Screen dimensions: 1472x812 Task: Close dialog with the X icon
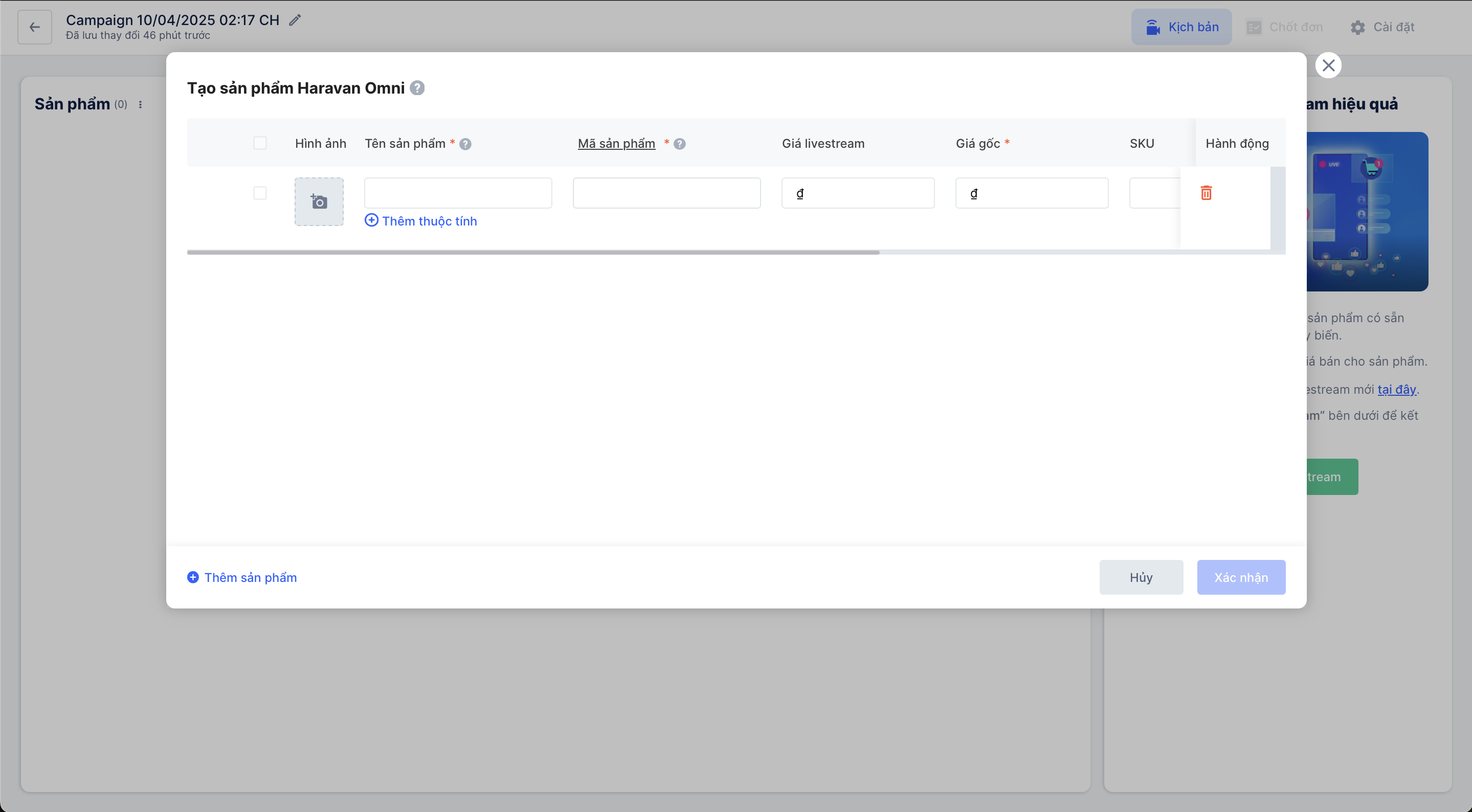tap(1328, 65)
